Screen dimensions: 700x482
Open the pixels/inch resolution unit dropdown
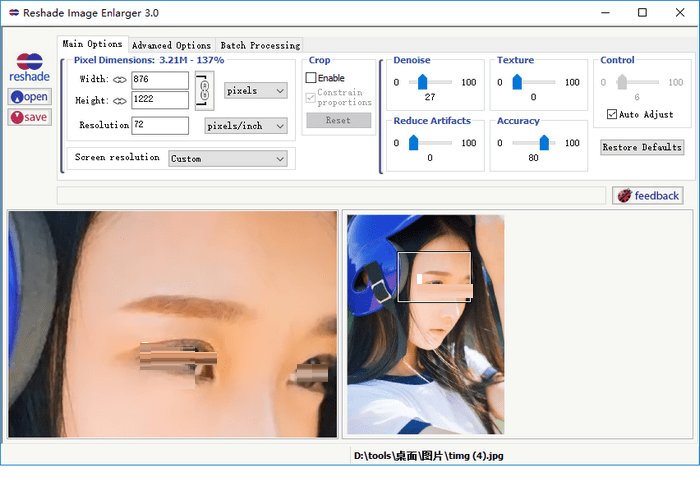246,126
